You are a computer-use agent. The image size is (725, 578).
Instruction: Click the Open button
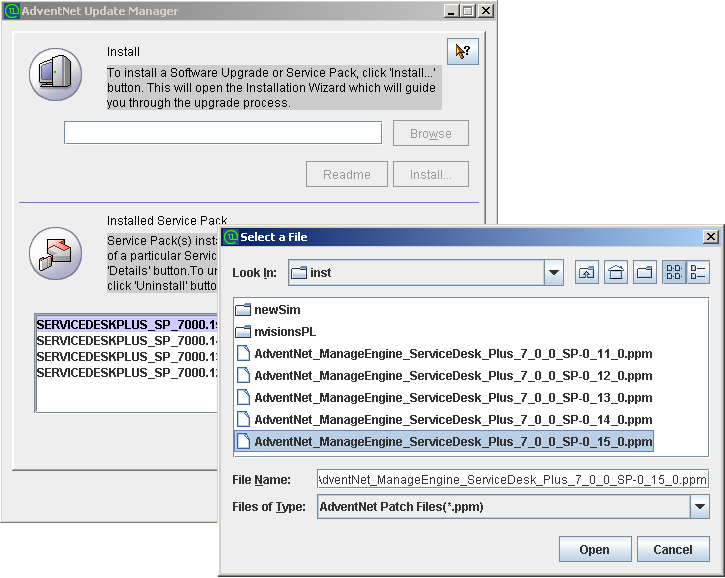(595, 549)
